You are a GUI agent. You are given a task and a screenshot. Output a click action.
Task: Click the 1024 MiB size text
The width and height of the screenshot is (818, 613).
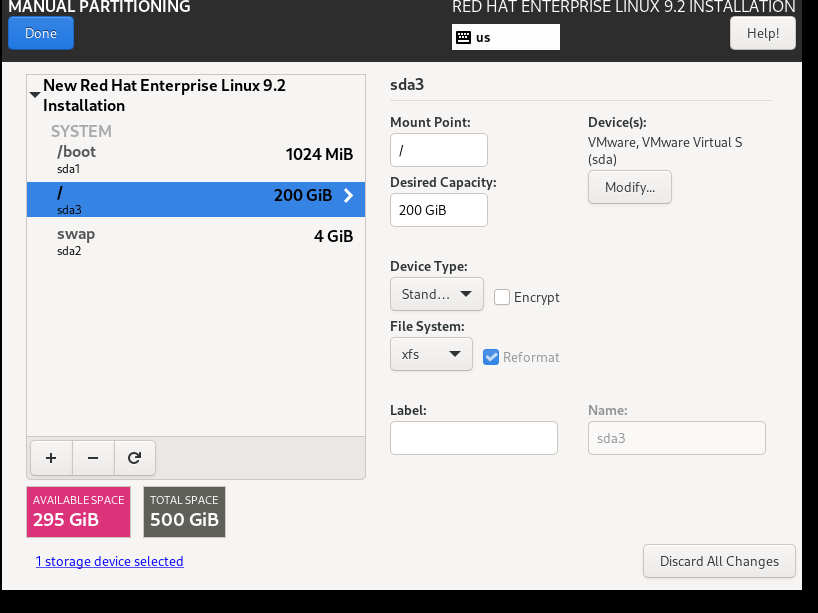[x=319, y=154]
